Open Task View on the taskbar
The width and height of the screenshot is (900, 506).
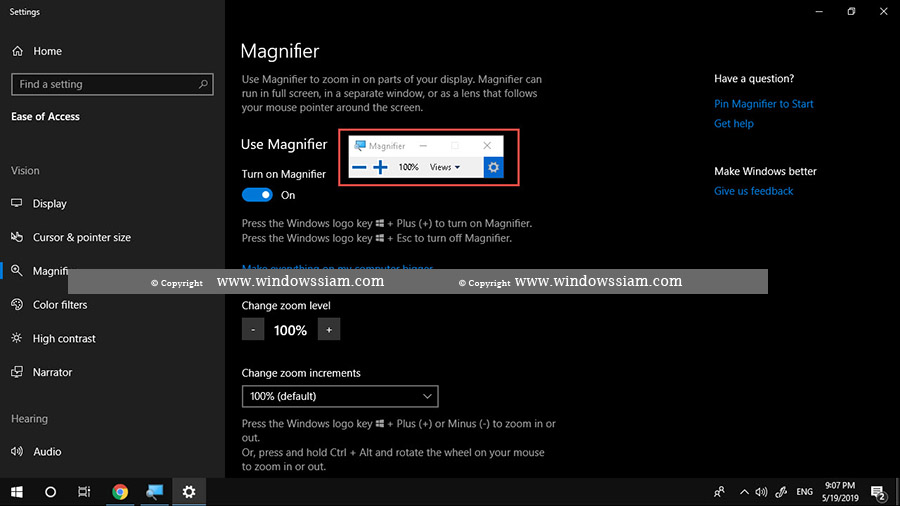(85, 491)
